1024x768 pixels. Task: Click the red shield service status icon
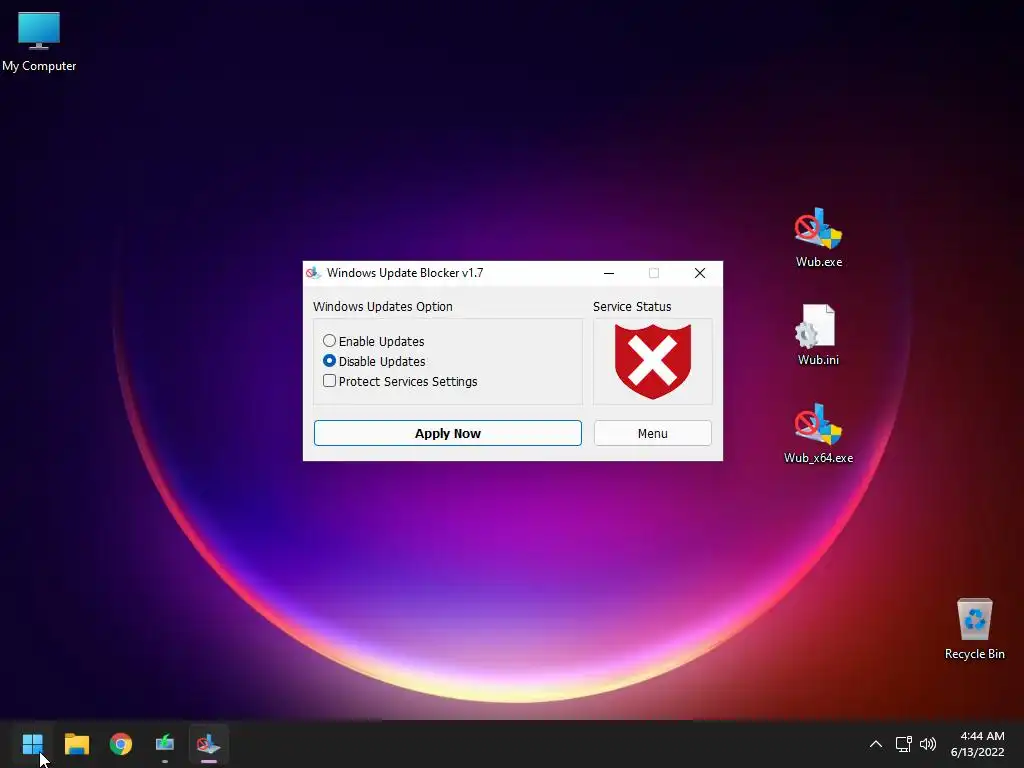click(652, 361)
